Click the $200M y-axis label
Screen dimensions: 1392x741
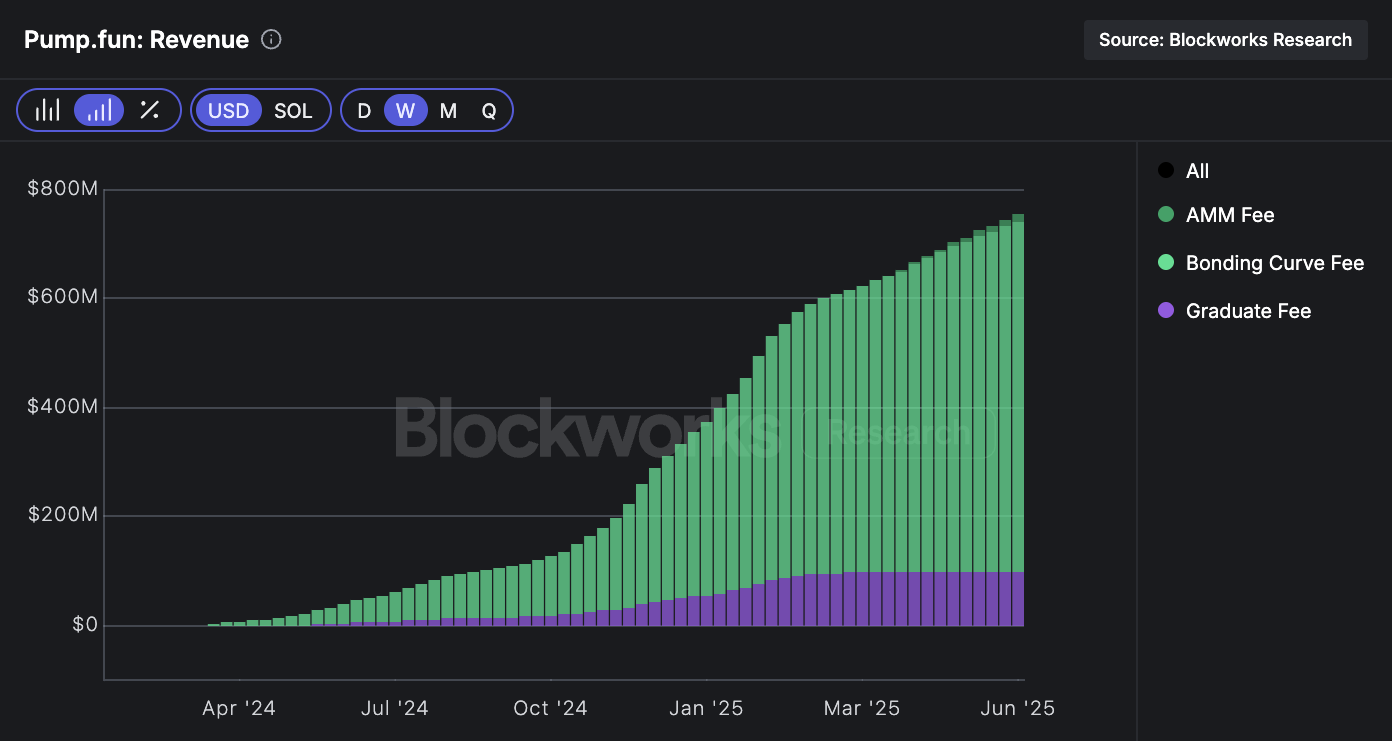click(62, 516)
